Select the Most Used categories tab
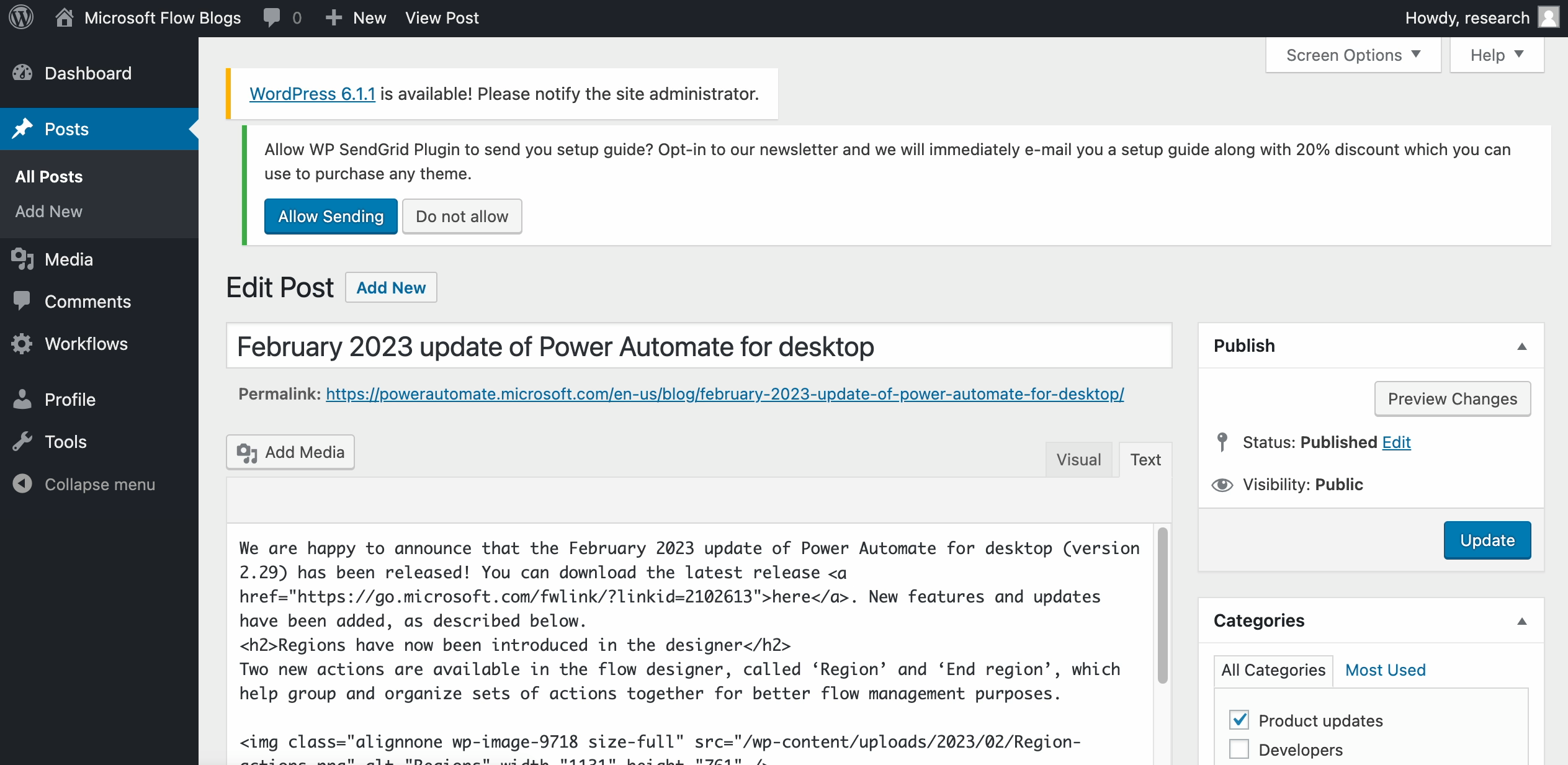Image resolution: width=1568 pixels, height=765 pixels. [1386, 670]
